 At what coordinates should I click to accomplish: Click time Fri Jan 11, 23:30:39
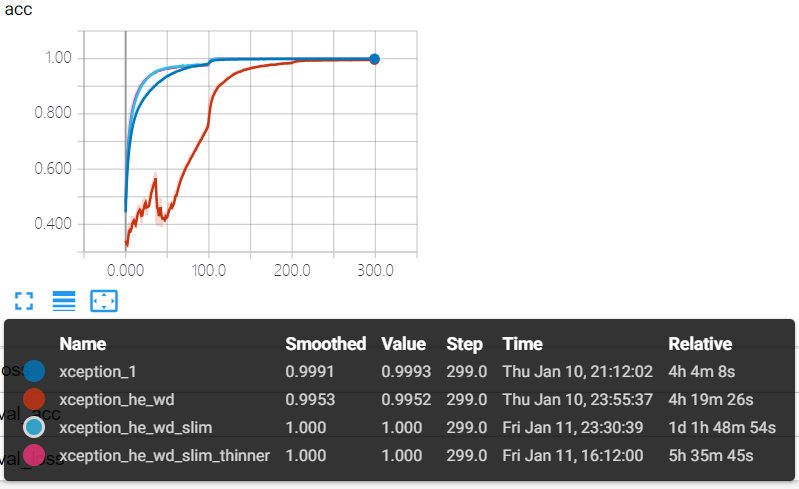click(573, 427)
